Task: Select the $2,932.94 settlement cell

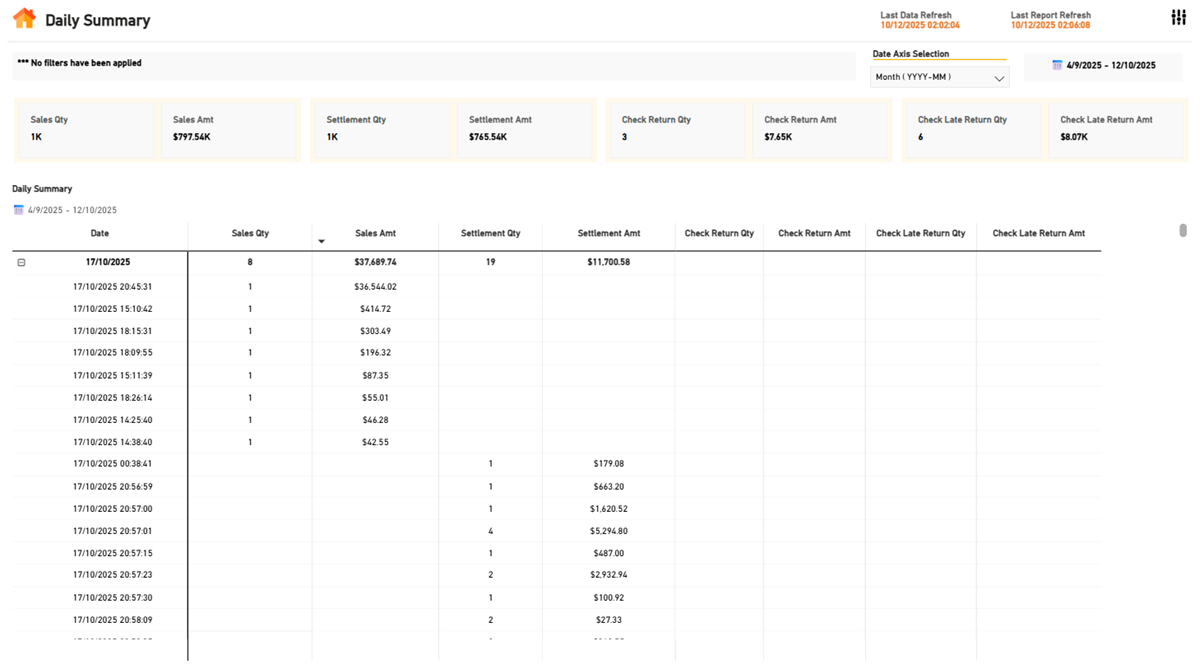Action: click(x=608, y=575)
